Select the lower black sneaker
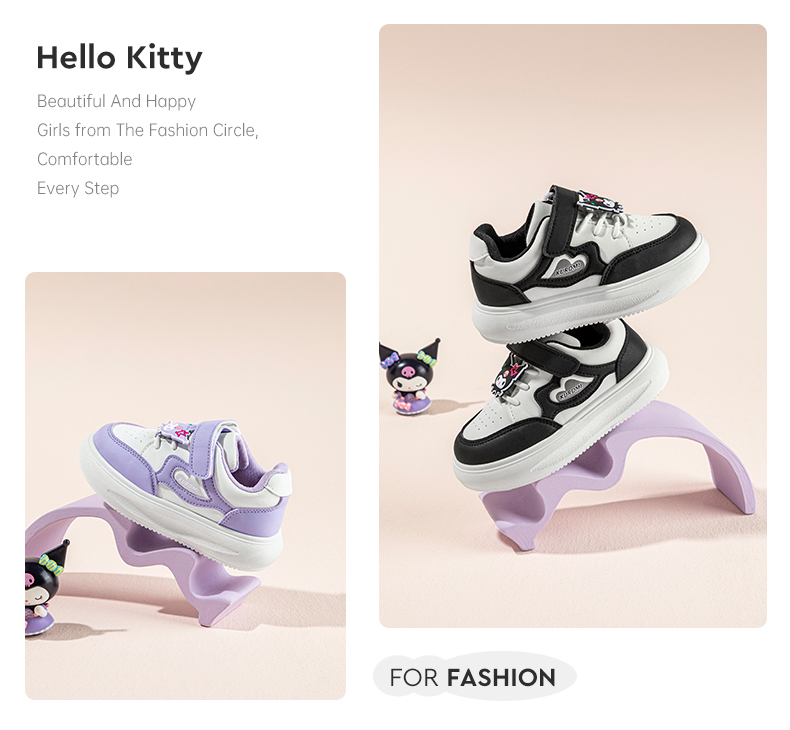The height and width of the screenshot is (730, 790). [560, 410]
